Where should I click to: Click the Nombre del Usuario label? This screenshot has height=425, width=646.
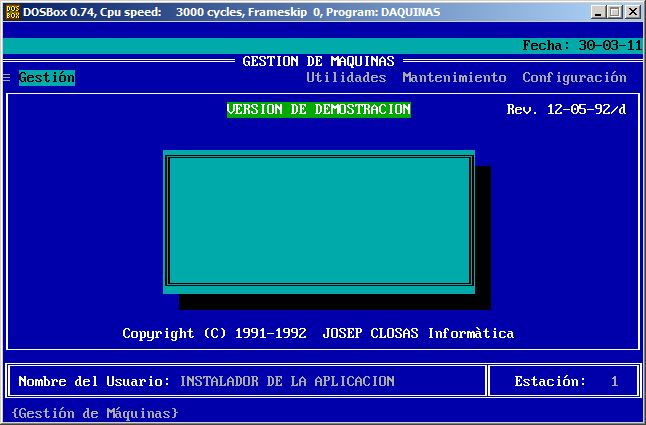pos(94,382)
